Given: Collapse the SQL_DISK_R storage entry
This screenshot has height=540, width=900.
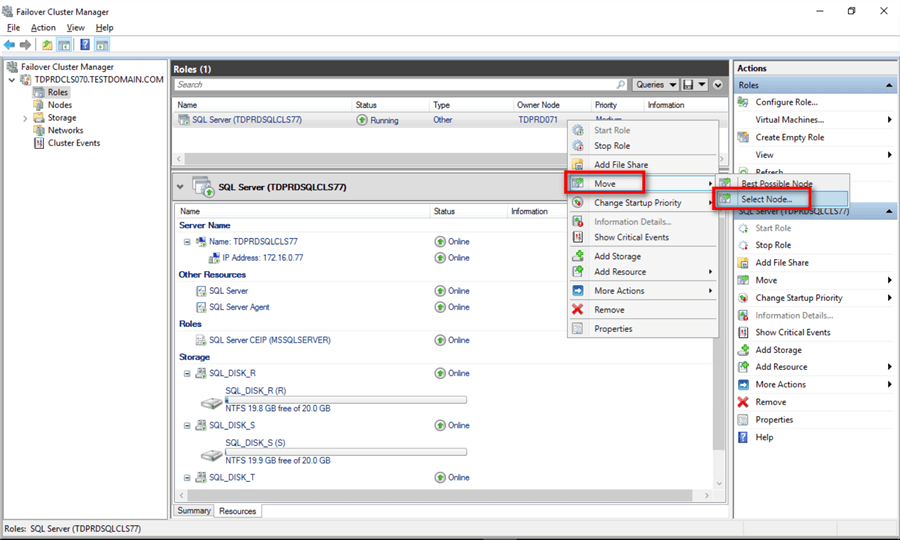Looking at the screenshot, I should [x=187, y=373].
